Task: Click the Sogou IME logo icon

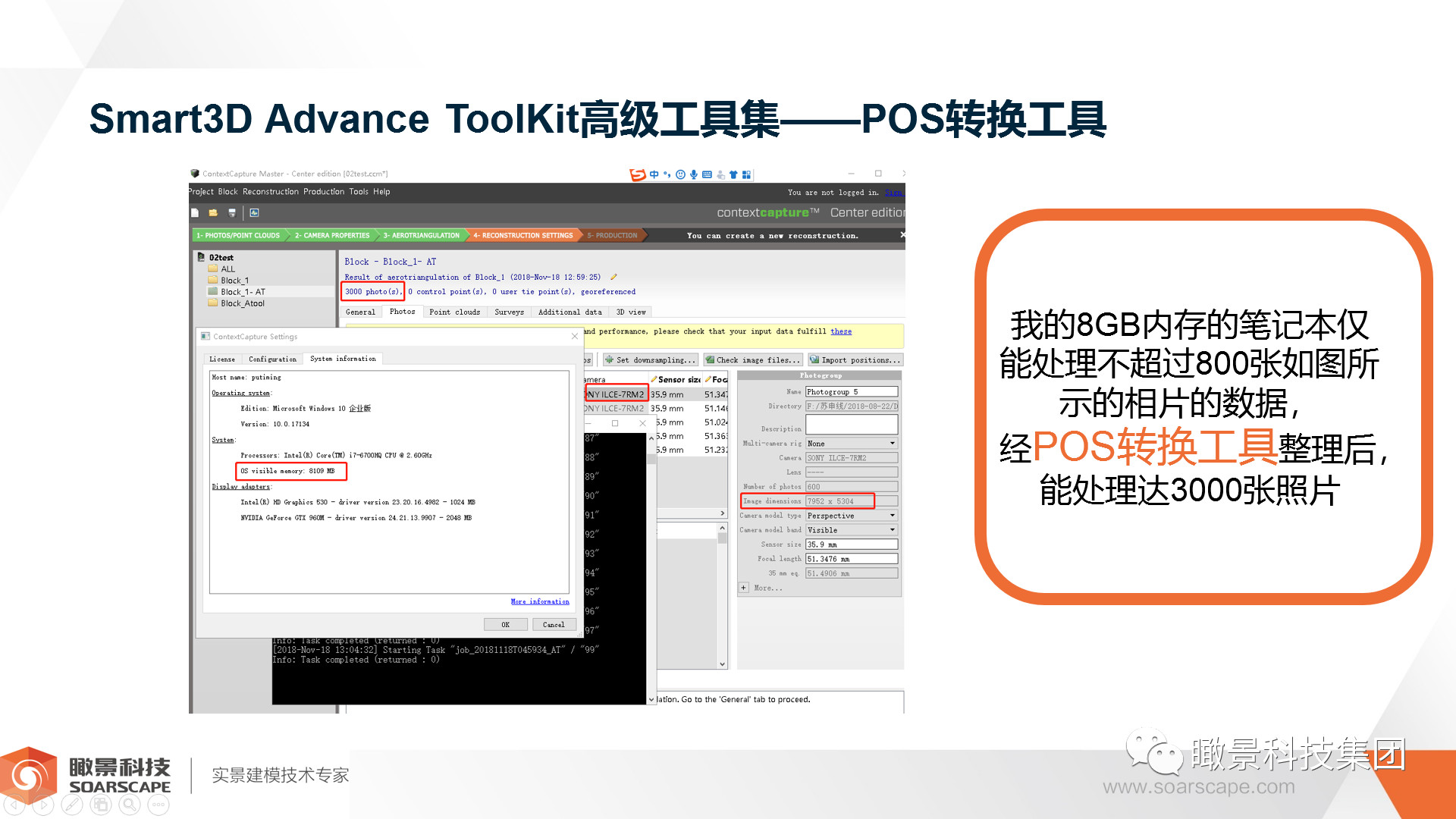Action: [637, 174]
